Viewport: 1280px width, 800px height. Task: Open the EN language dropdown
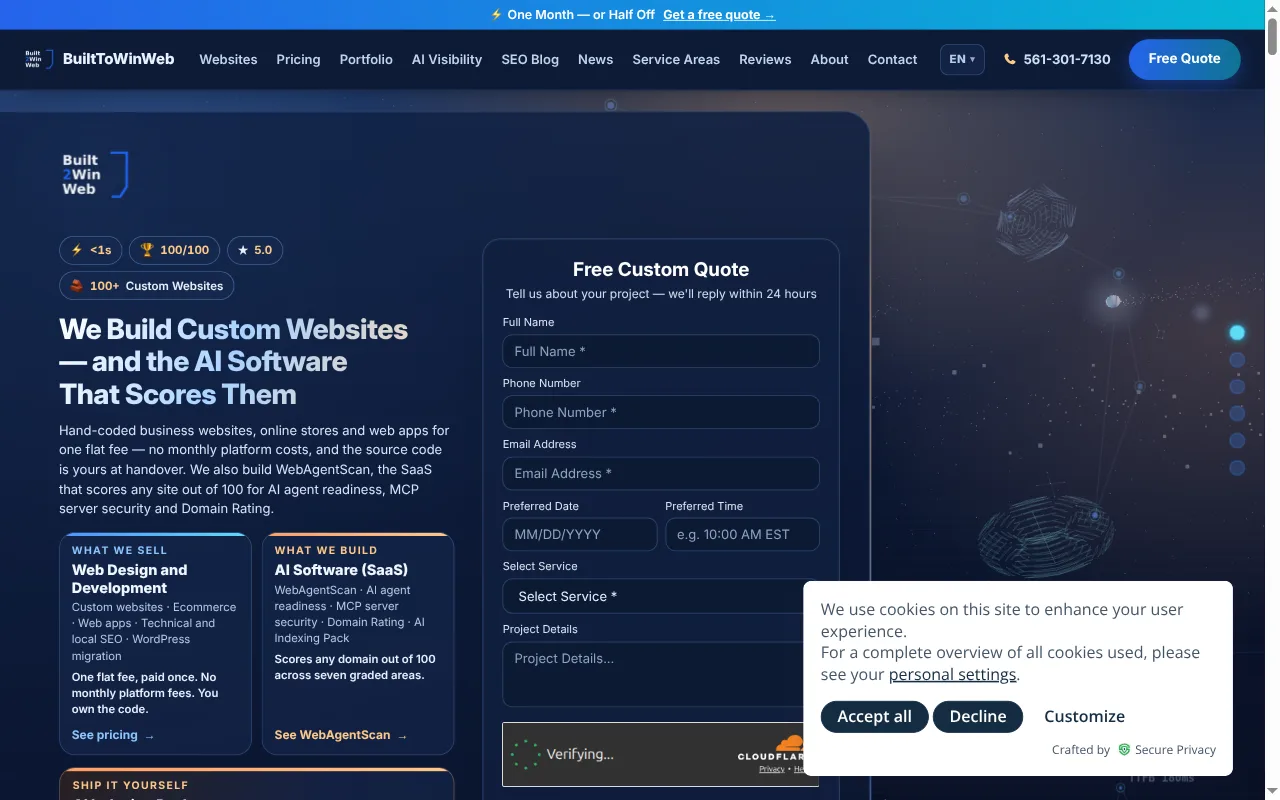(x=962, y=59)
